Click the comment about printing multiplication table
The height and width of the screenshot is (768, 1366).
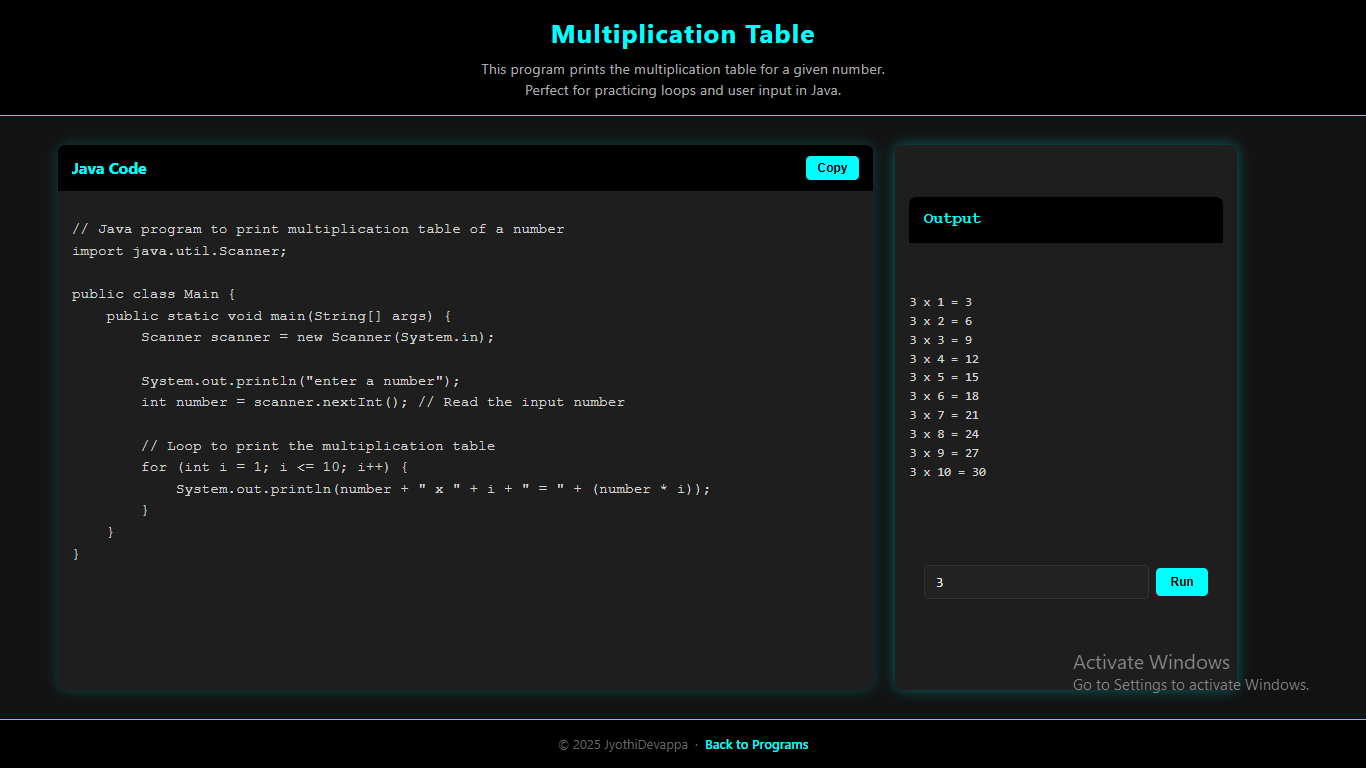click(x=316, y=445)
